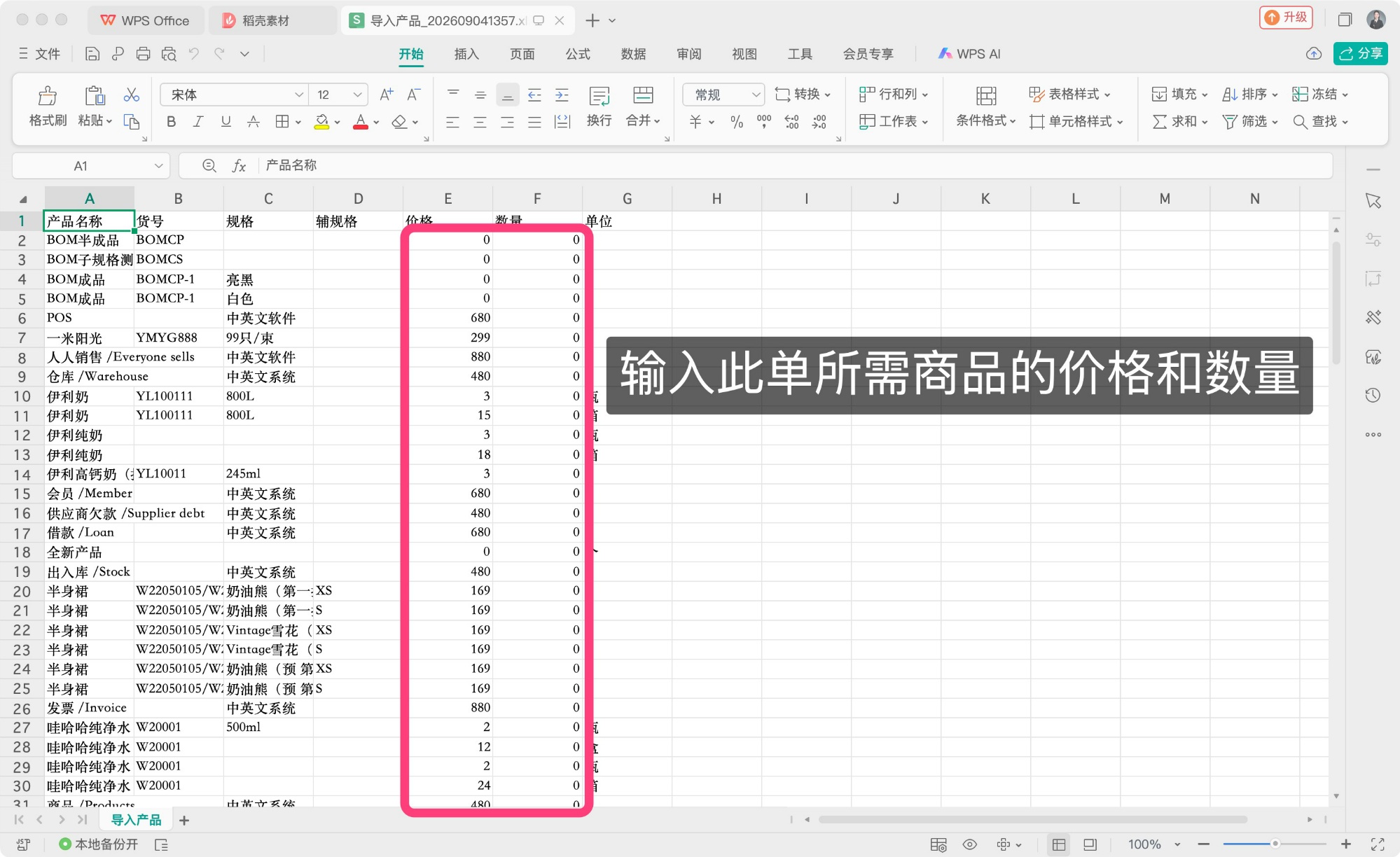Click the Save icon in quick toolbar
This screenshot has height=857, width=1400.
[x=92, y=54]
